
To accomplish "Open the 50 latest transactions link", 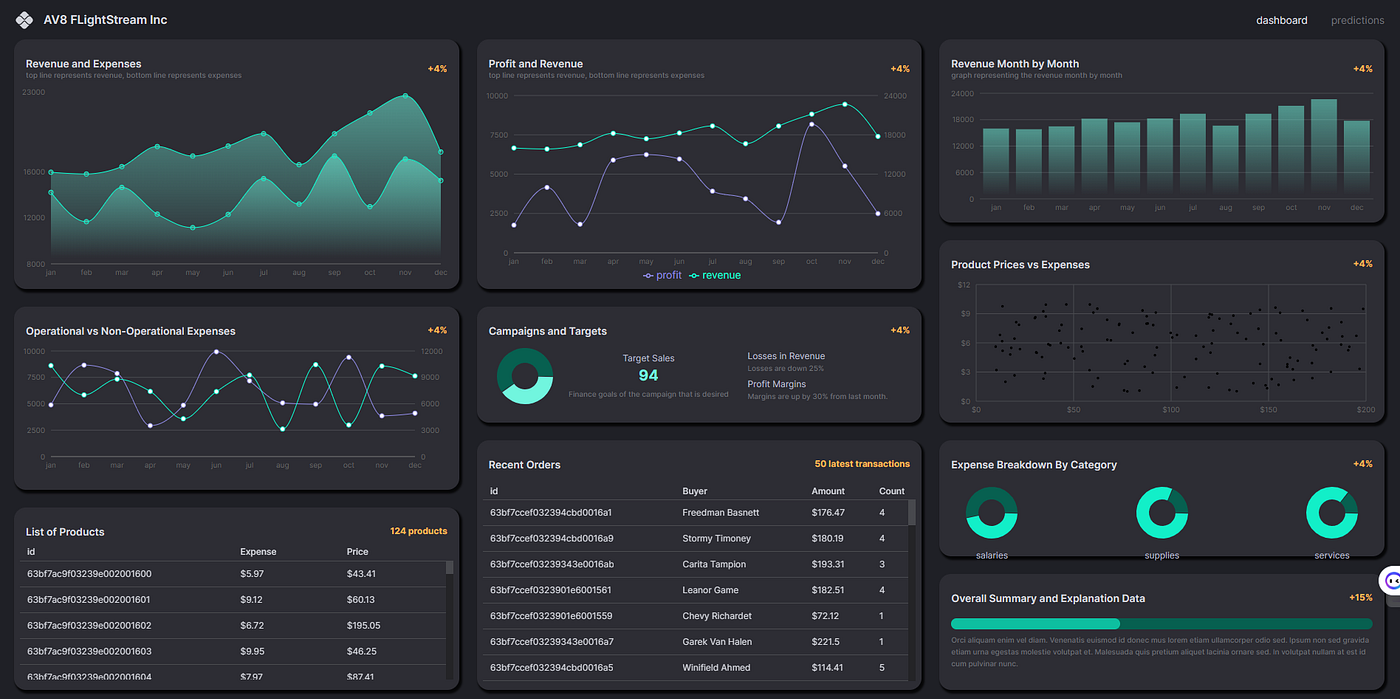I will (861, 463).
